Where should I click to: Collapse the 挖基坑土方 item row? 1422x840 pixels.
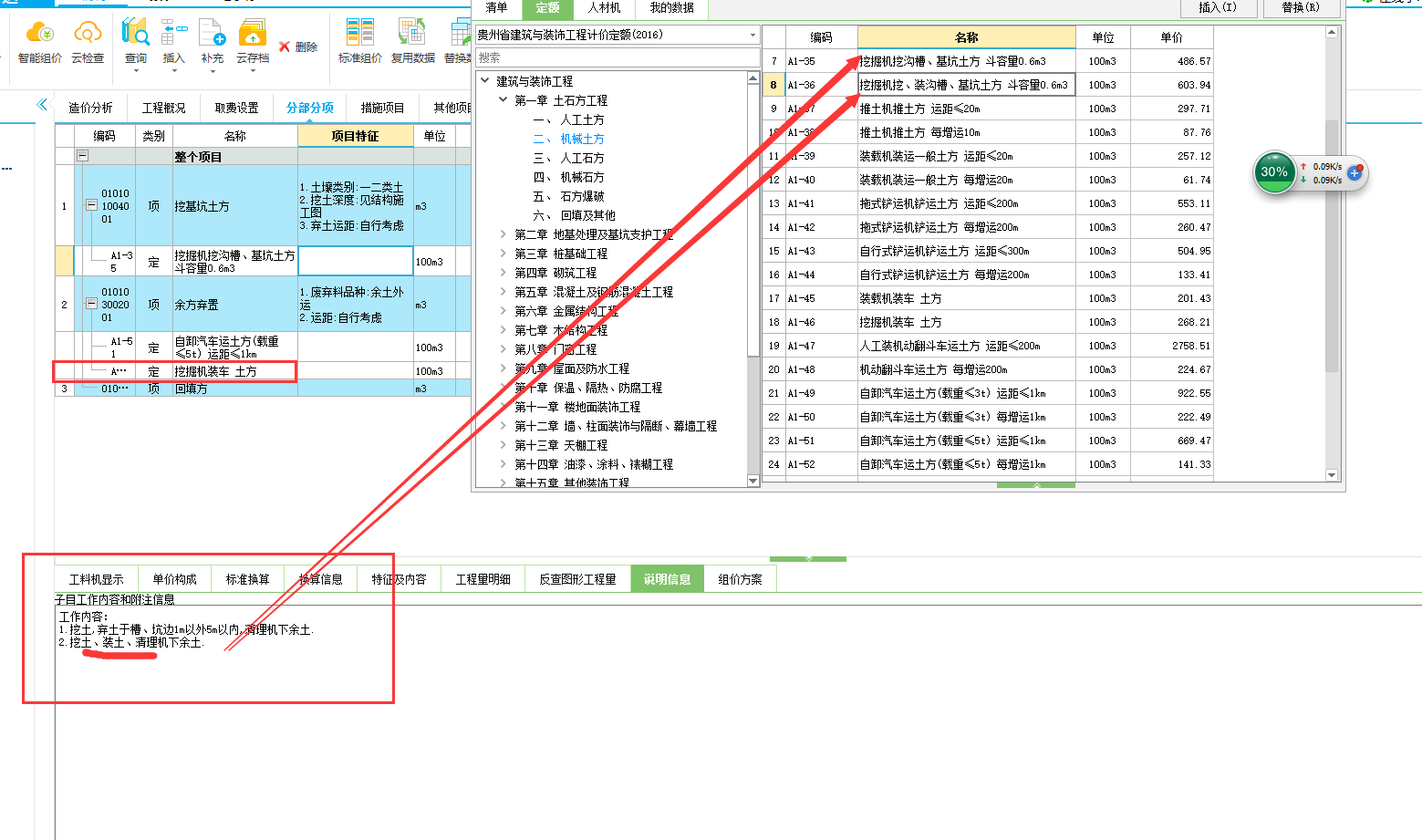click(91, 206)
